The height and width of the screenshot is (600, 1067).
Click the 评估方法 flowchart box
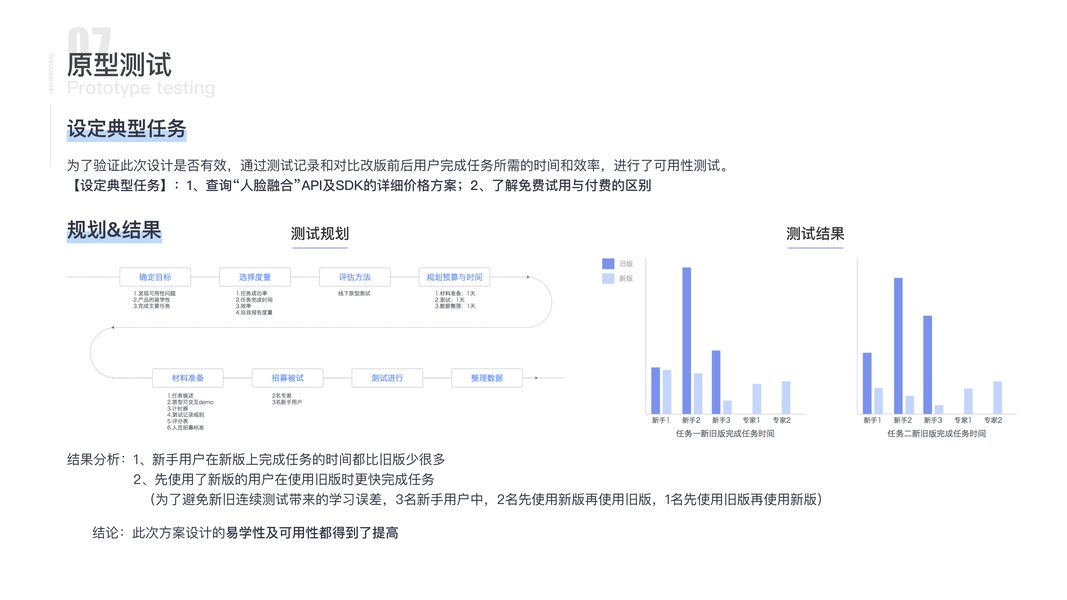(355, 277)
